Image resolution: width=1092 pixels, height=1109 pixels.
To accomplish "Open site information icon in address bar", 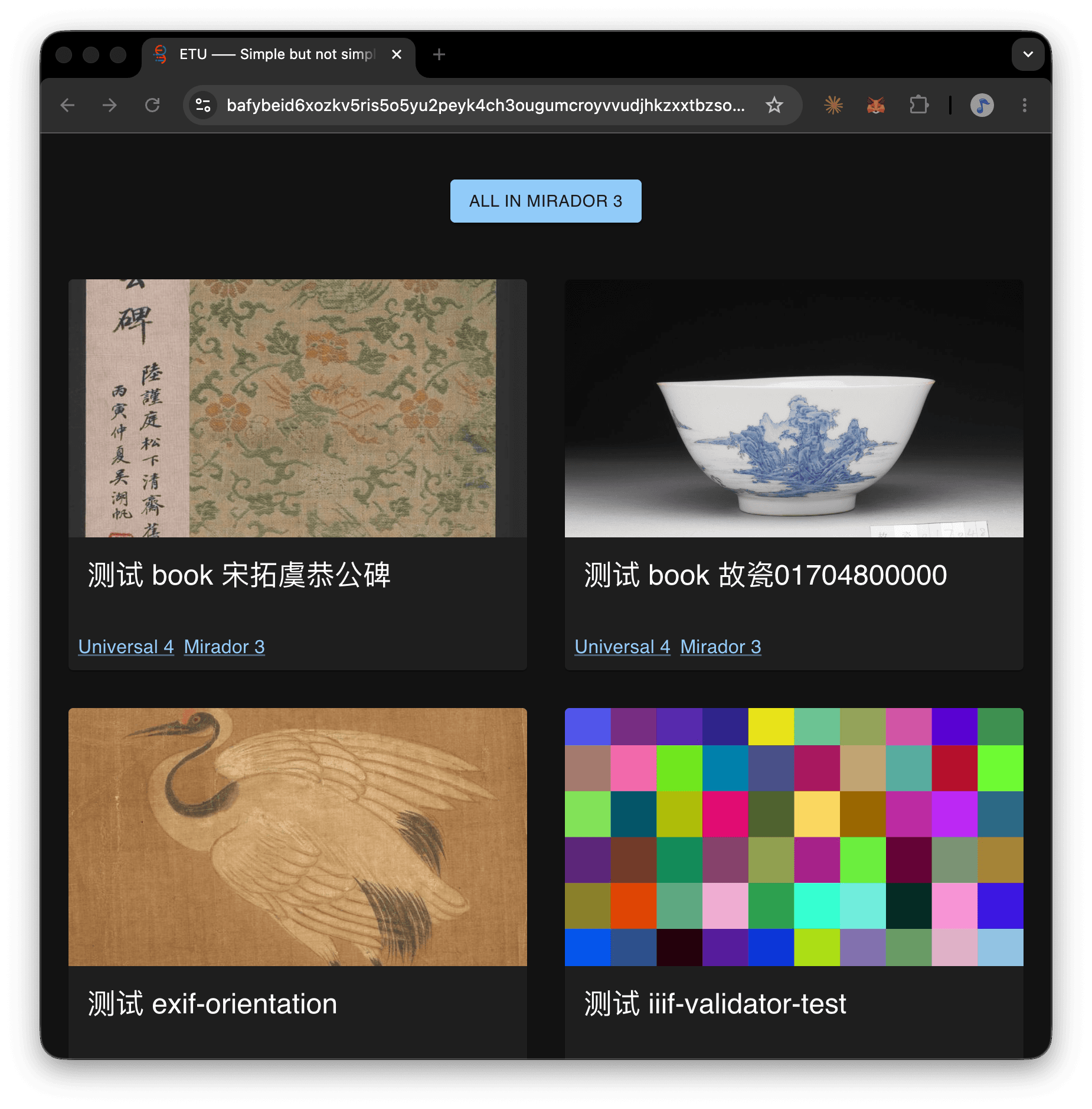I will tap(203, 106).
